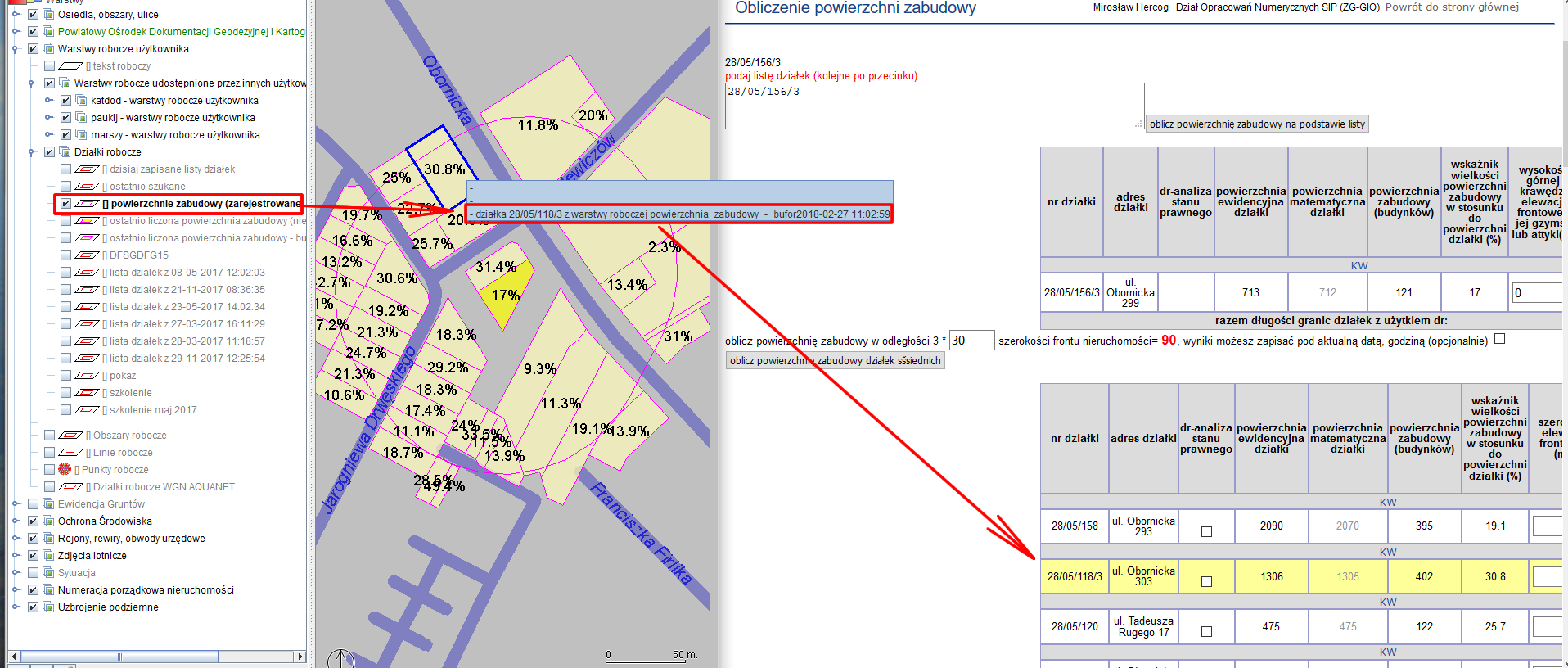Tick the dr-analiza checkbox for parcel 28/05/118/3

(x=1205, y=581)
